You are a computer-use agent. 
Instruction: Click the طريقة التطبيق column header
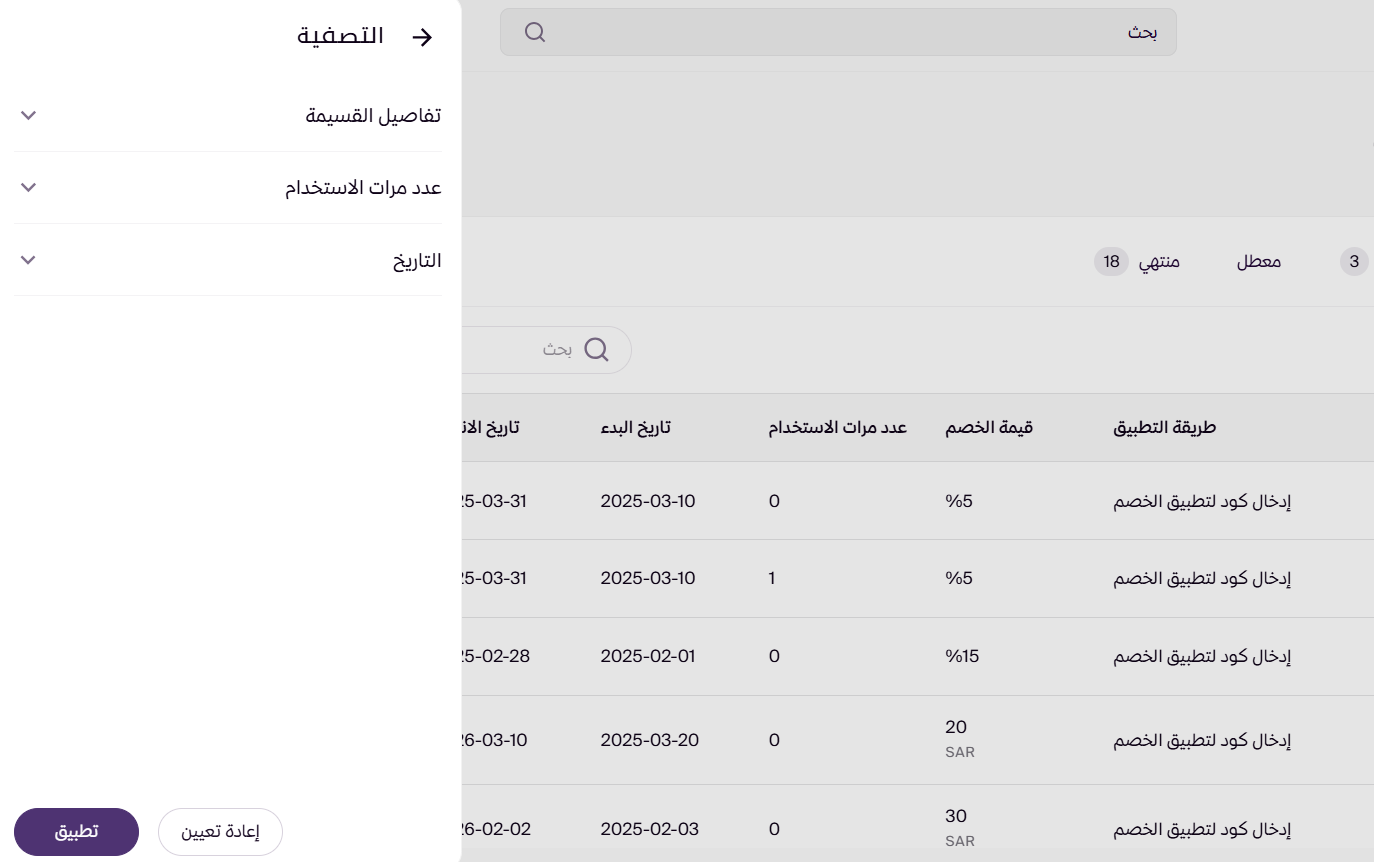tap(1164, 428)
